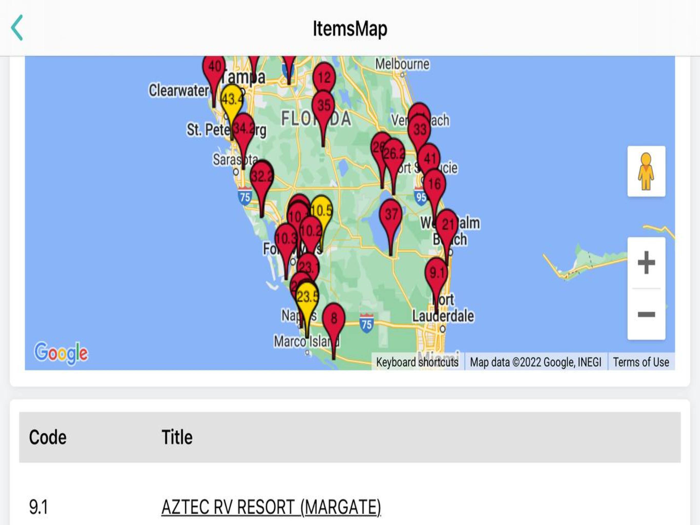Click the ItemsMap page title
700x525 pixels.
[x=350, y=29]
